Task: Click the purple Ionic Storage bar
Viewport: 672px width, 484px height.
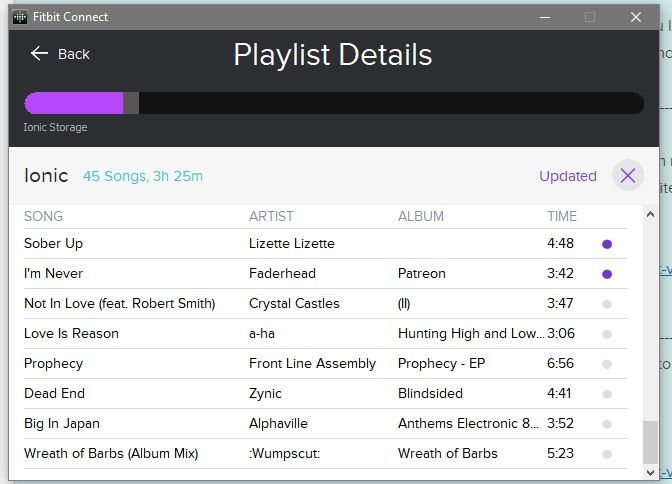Action: (x=74, y=103)
